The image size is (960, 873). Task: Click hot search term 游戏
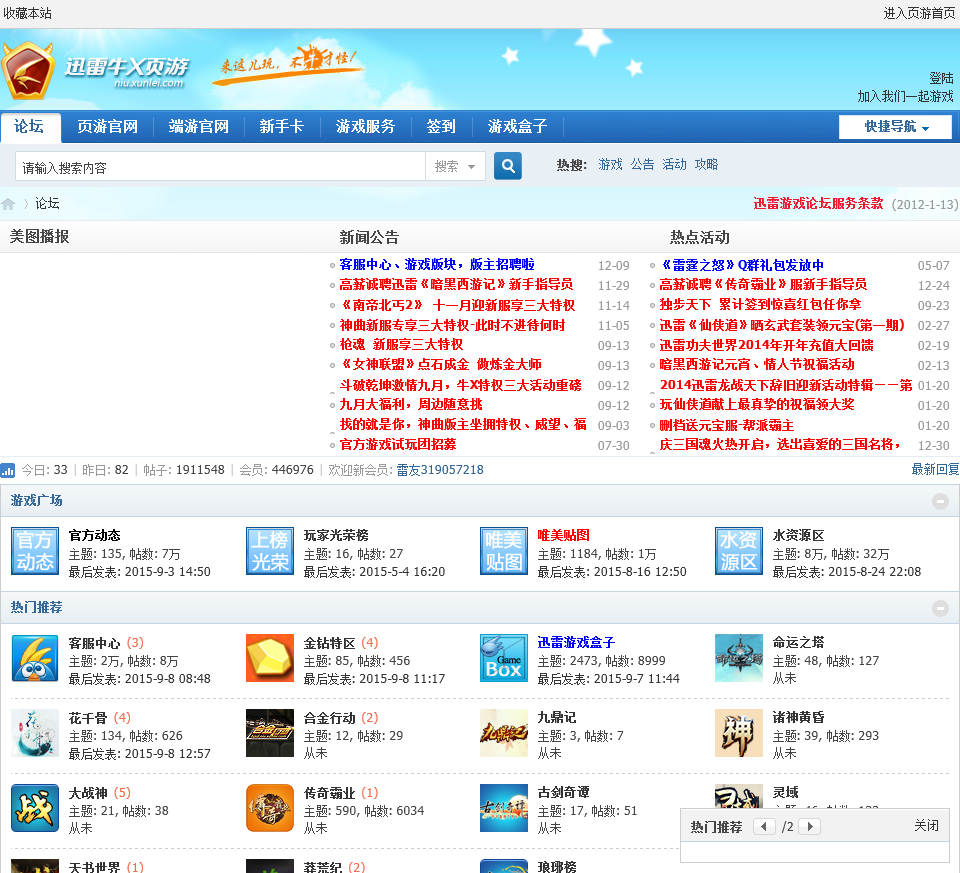[610, 164]
